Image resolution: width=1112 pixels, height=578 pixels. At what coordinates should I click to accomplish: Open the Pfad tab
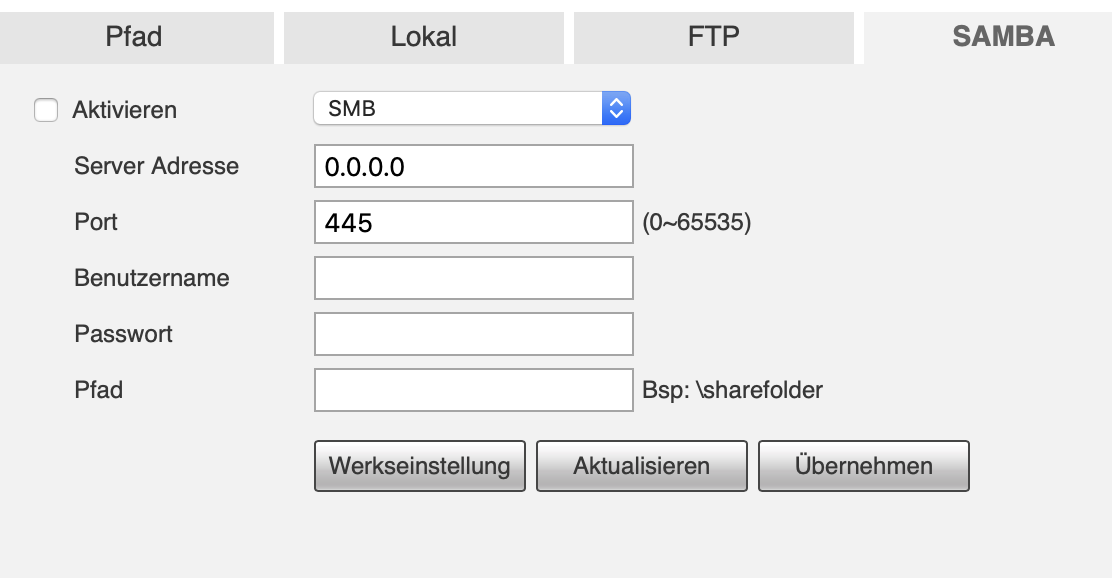pyautogui.click(x=136, y=37)
